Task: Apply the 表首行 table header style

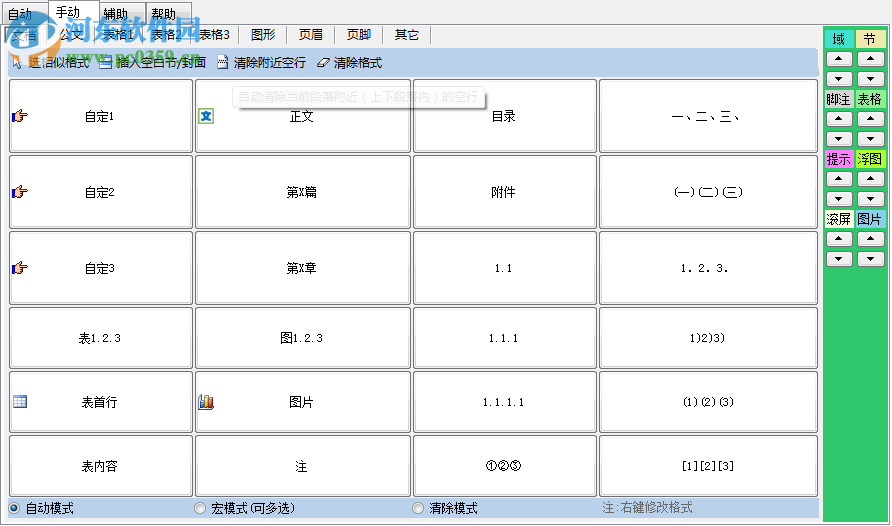Action: 101,402
